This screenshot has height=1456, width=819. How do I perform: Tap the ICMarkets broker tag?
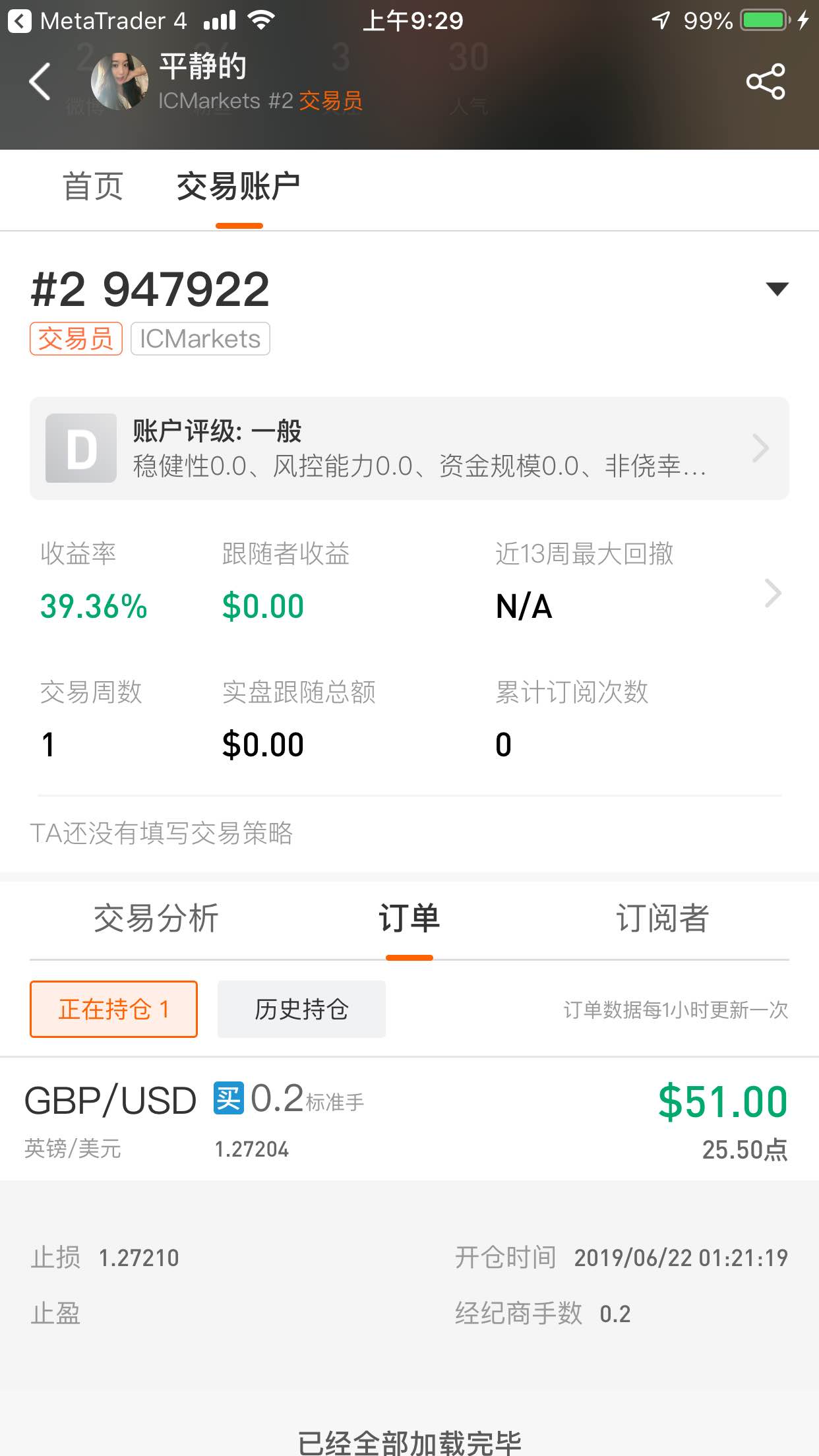point(200,338)
